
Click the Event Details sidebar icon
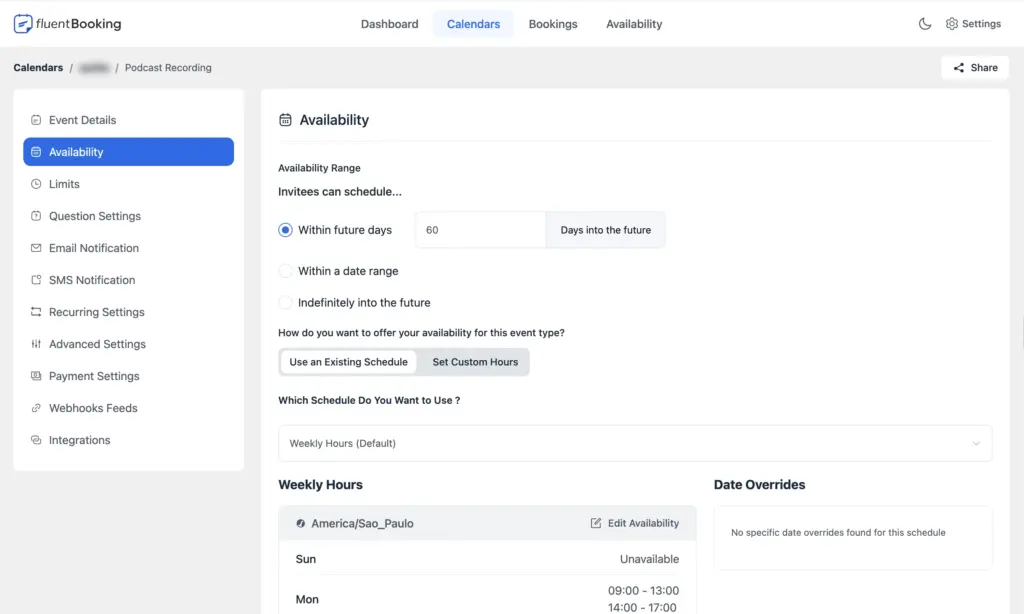pyautogui.click(x=36, y=120)
